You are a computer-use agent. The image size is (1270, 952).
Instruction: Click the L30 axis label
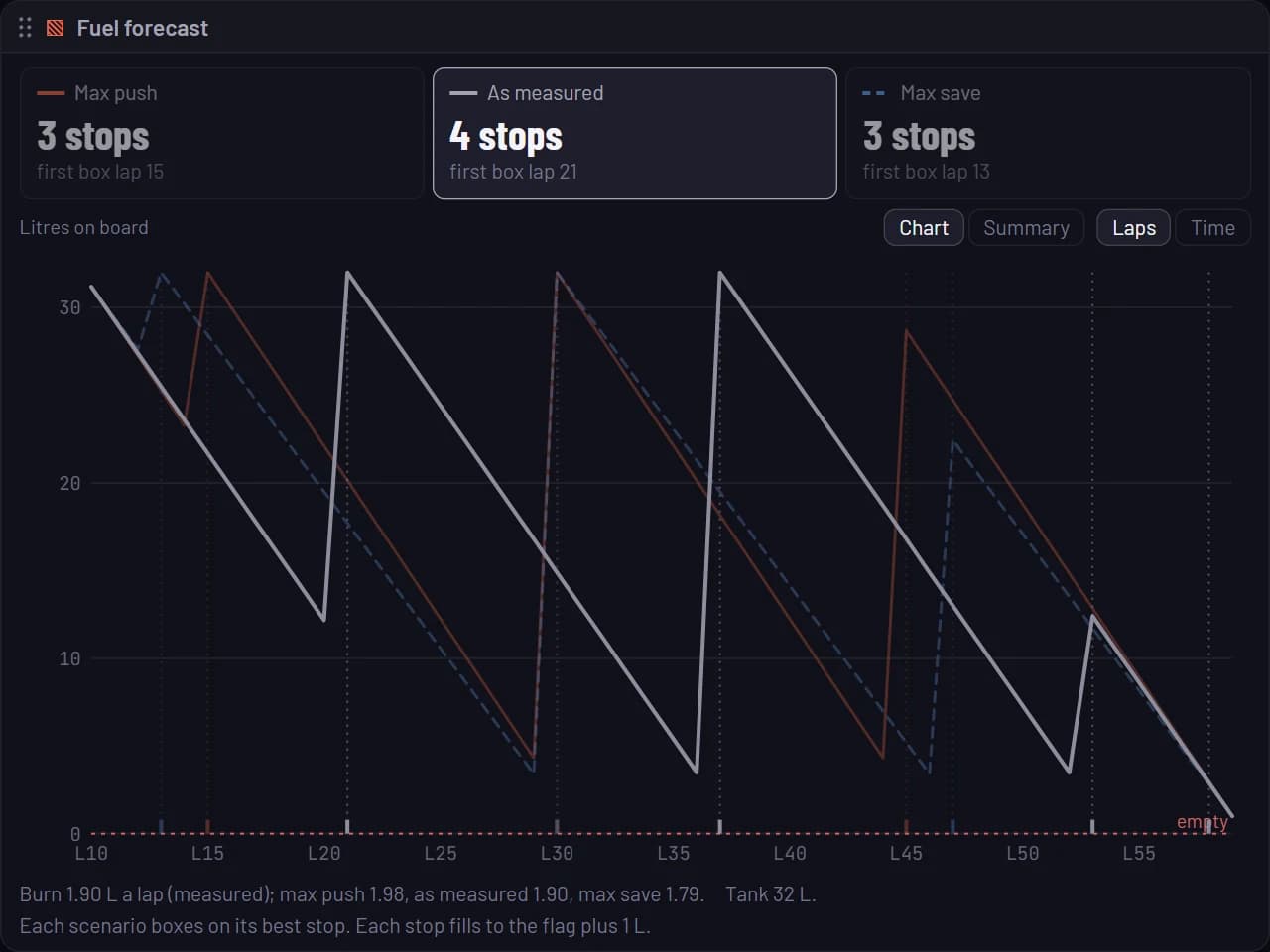557,853
